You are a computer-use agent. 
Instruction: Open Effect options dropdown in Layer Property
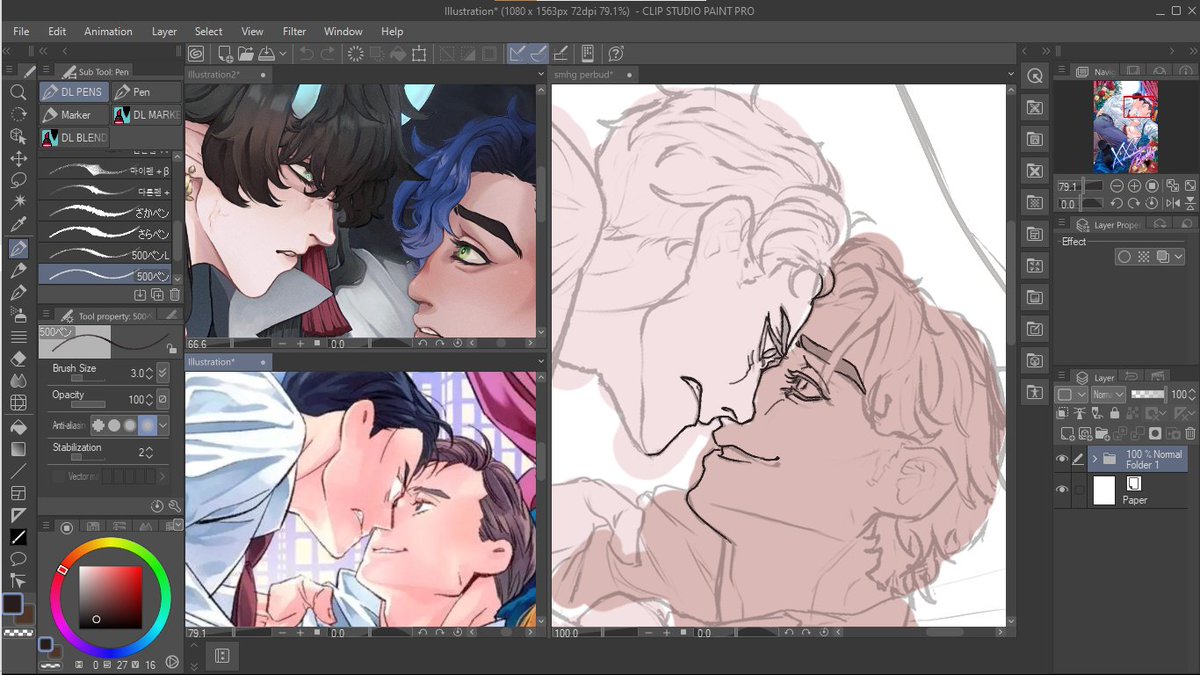pyautogui.click(x=1179, y=257)
